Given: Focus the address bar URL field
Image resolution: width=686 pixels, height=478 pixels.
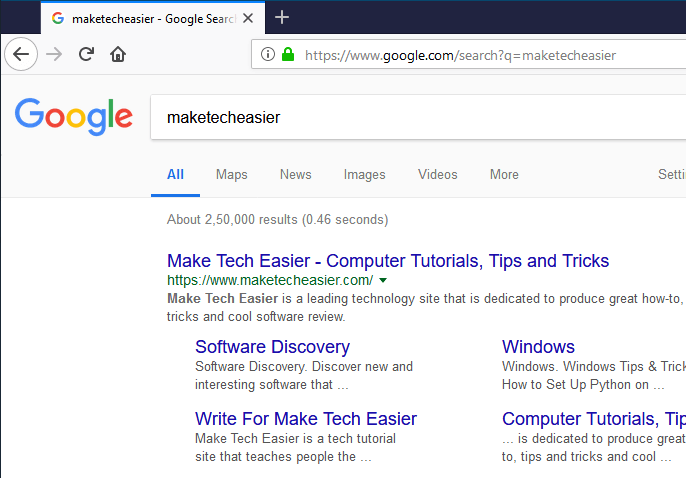Looking at the screenshot, I should pyautogui.click(x=469, y=55).
